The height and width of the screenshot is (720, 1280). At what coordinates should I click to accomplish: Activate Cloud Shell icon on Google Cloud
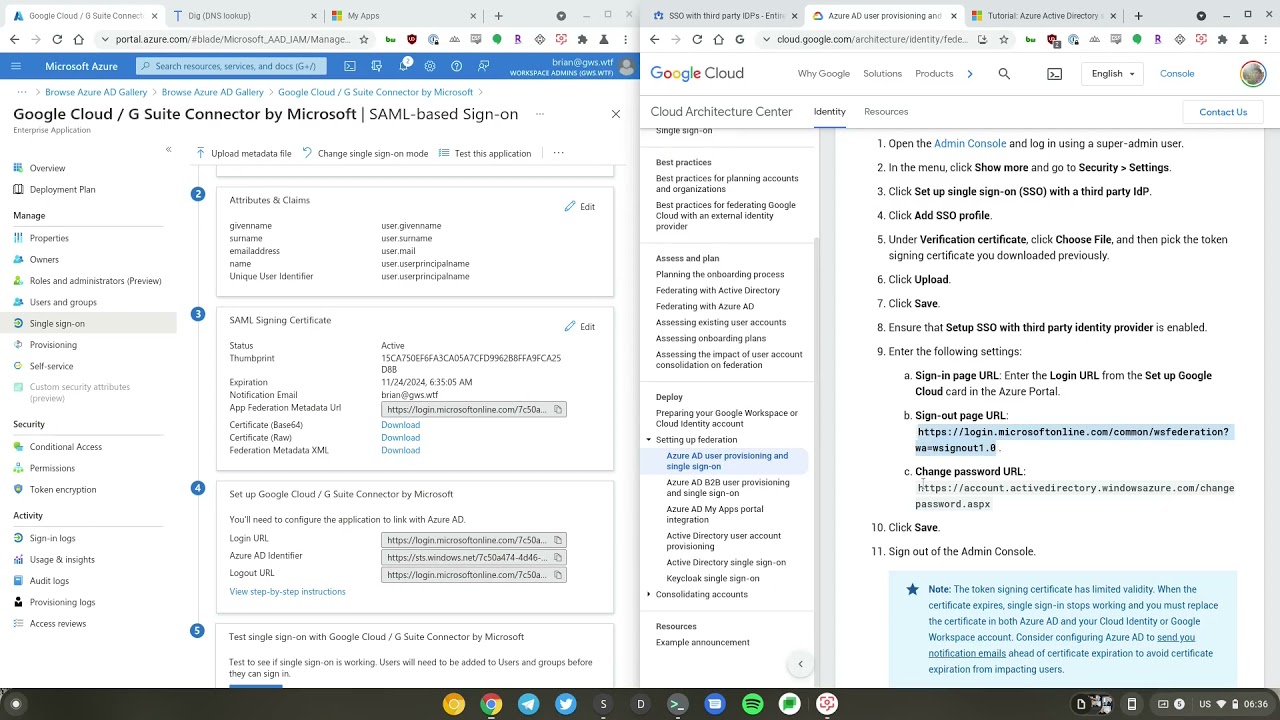[x=1054, y=74]
